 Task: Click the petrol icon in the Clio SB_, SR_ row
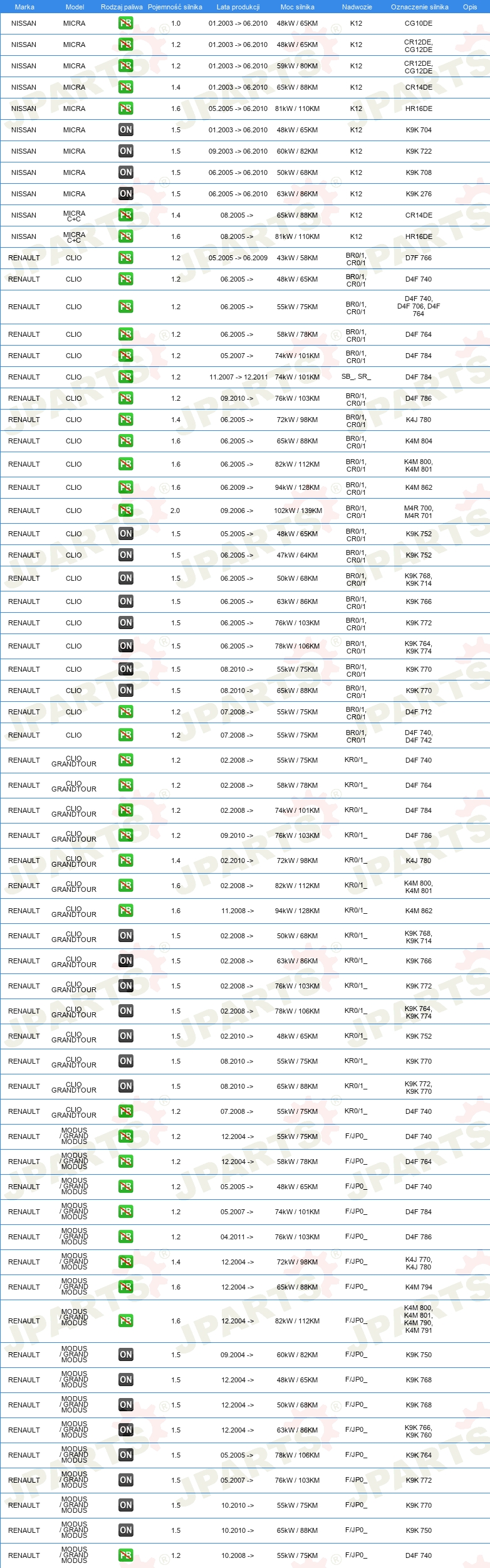click(x=126, y=377)
